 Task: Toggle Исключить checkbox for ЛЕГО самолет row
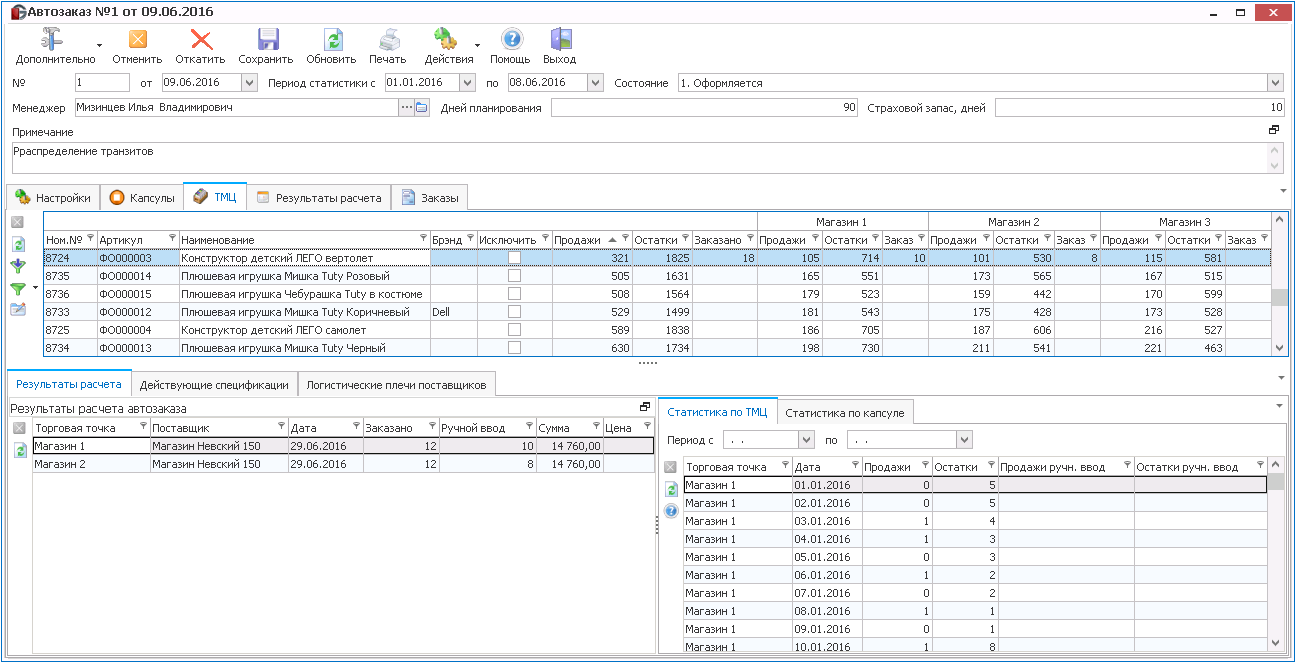pos(514,330)
